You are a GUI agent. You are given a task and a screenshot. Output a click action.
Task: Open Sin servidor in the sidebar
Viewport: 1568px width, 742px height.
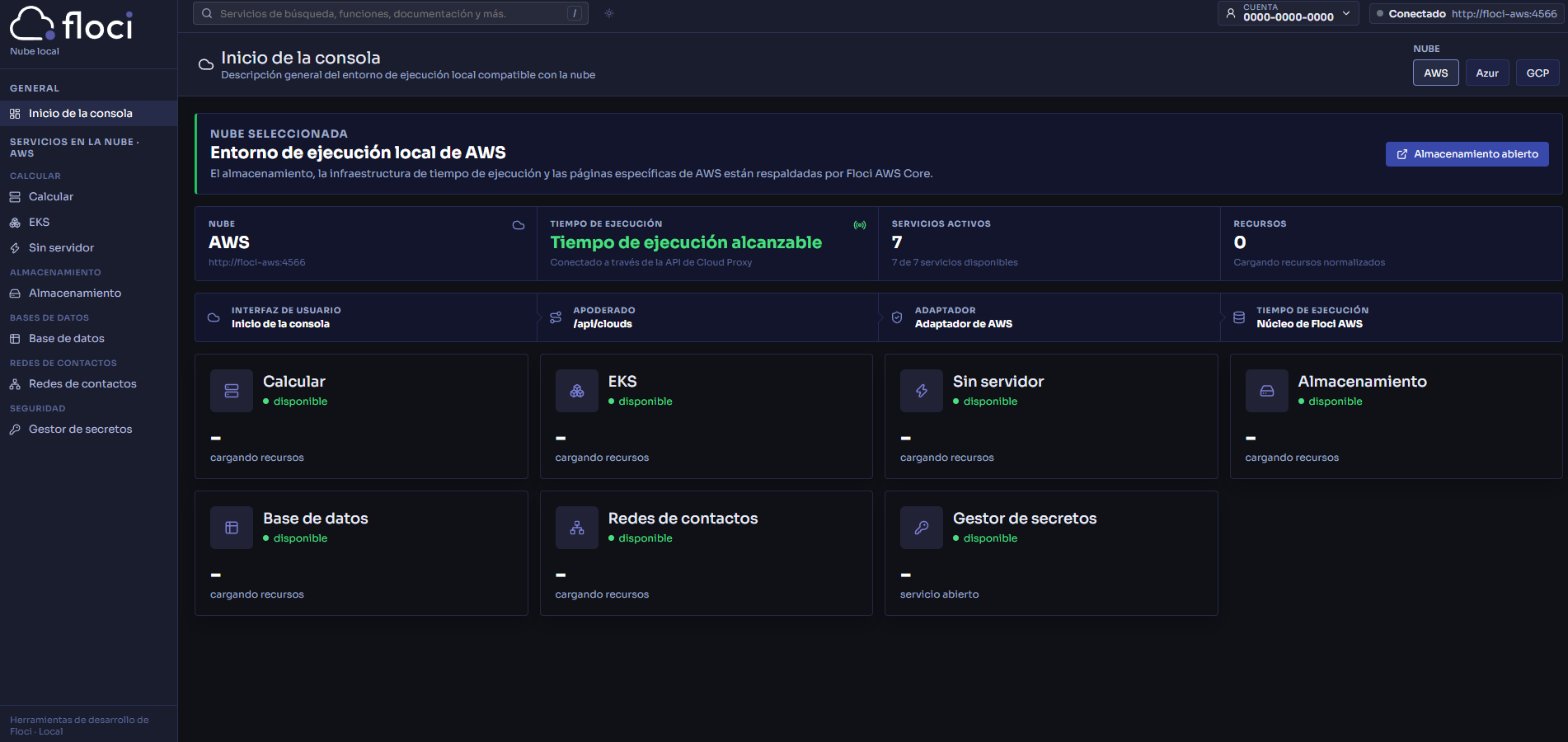click(88, 248)
